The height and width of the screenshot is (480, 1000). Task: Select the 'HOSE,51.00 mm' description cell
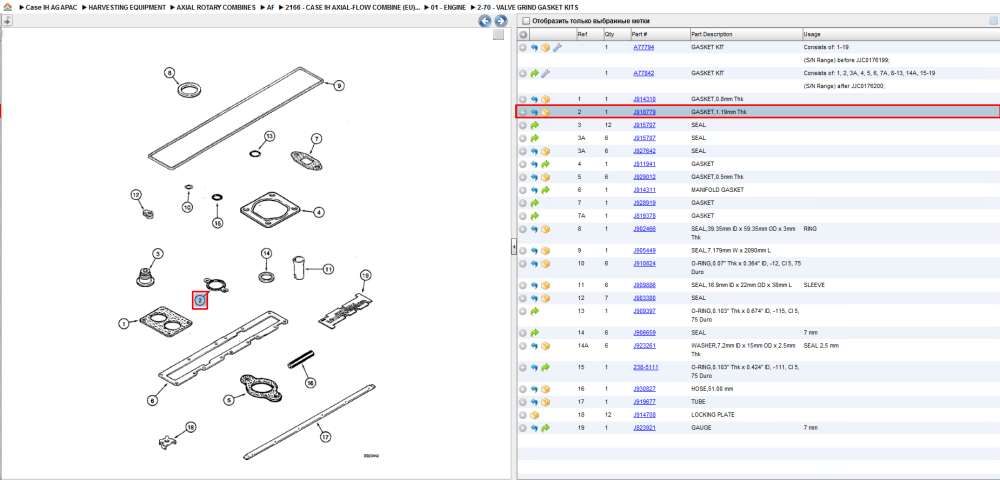point(712,389)
